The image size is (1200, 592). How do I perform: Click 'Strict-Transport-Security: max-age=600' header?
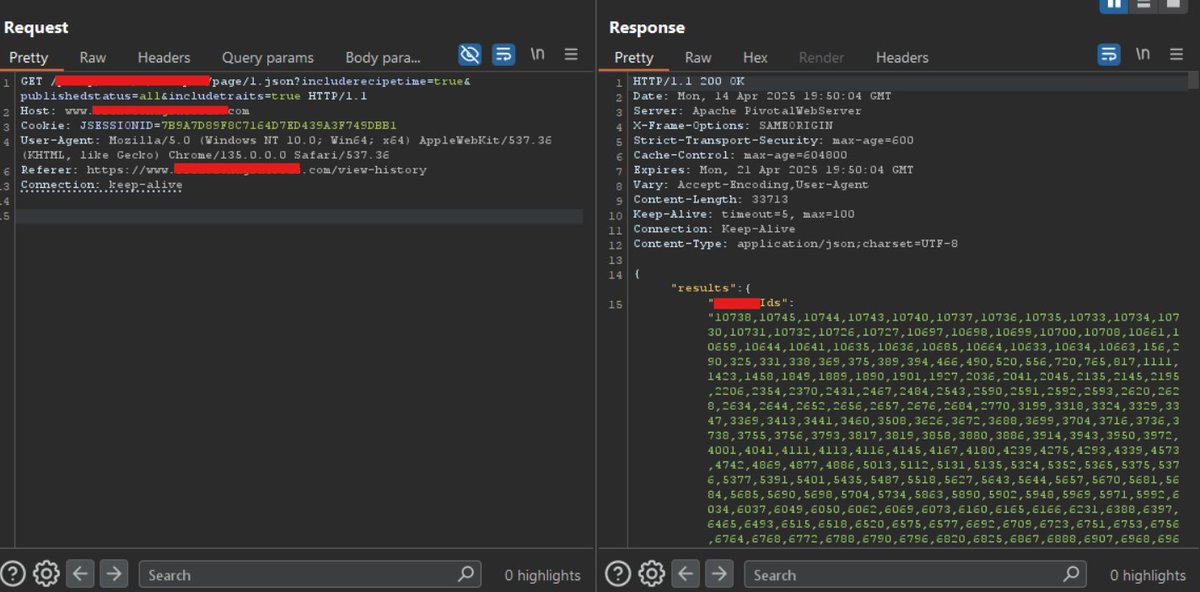[x=773, y=140]
